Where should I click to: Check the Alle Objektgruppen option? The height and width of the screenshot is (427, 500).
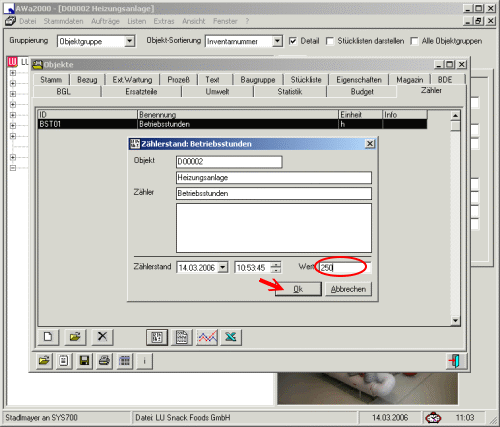coord(414,41)
